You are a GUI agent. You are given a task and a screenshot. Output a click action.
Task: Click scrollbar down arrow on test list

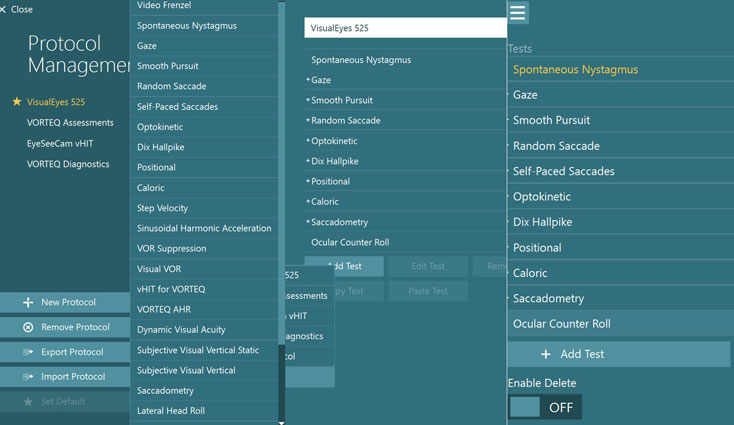281,423
